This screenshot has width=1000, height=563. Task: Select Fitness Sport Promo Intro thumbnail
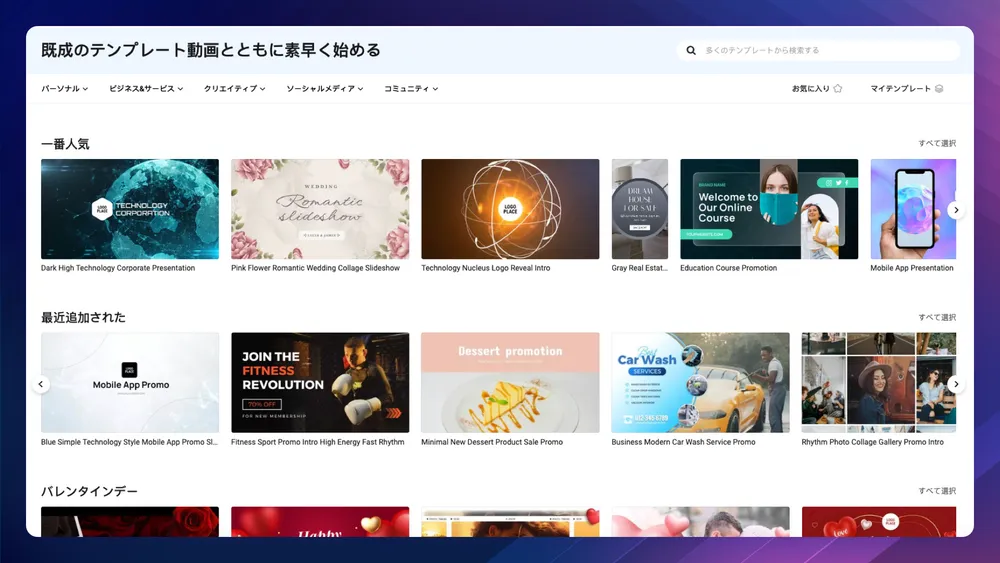[320, 383]
